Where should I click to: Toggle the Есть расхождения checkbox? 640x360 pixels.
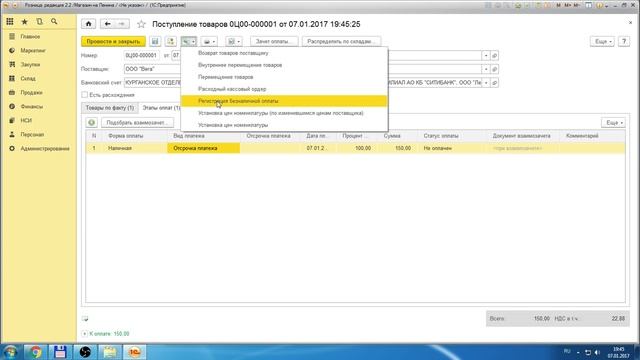[x=84, y=95]
